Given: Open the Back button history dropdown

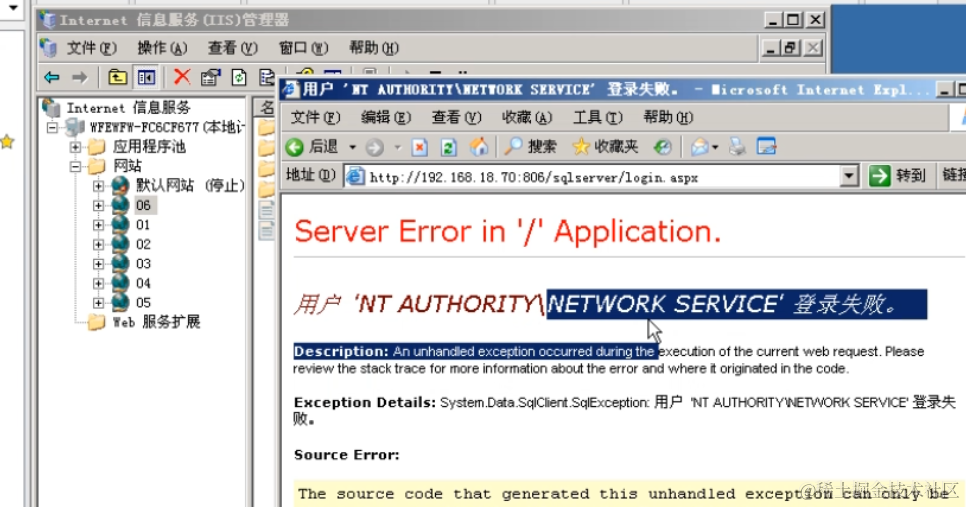Looking at the screenshot, I should click(x=352, y=147).
